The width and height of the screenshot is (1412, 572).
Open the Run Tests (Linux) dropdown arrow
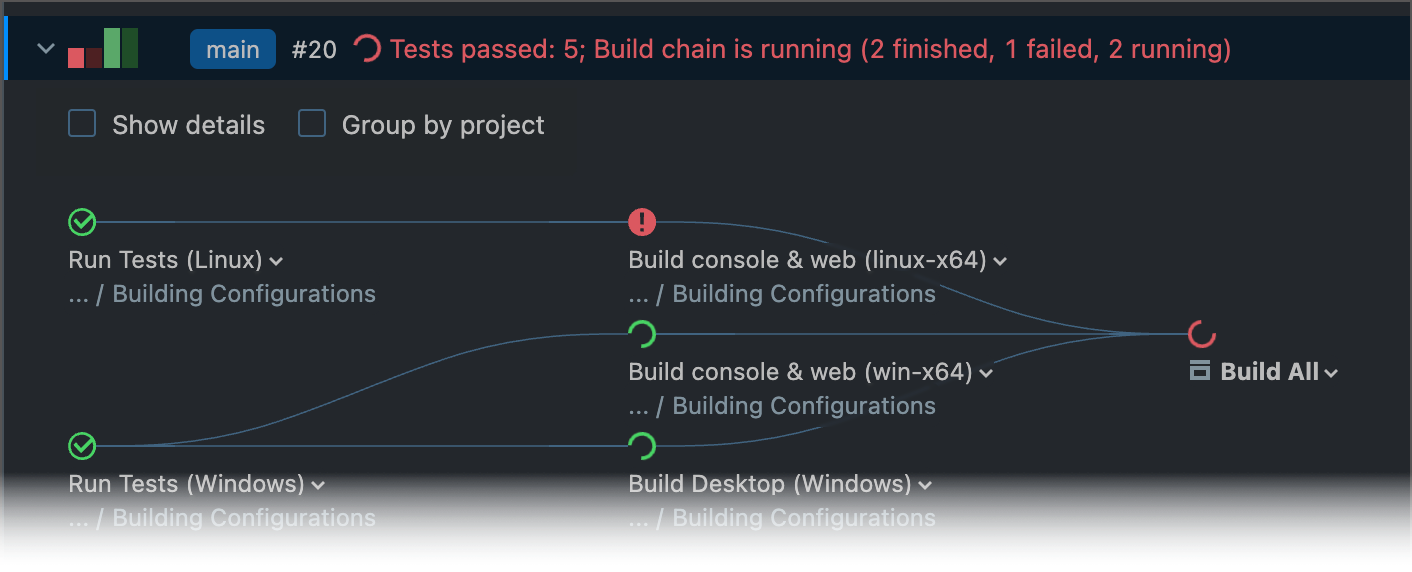pyautogui.click(x=277, y=262)
